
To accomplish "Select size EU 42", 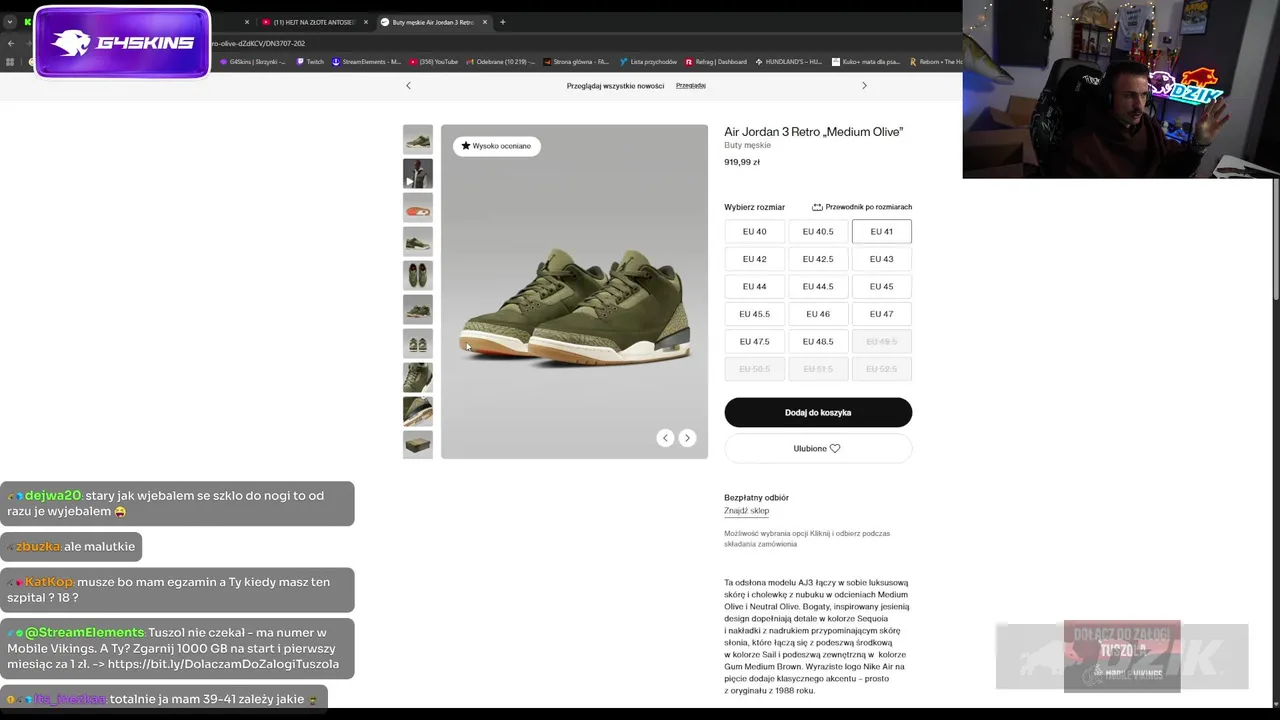I will 754,259.
